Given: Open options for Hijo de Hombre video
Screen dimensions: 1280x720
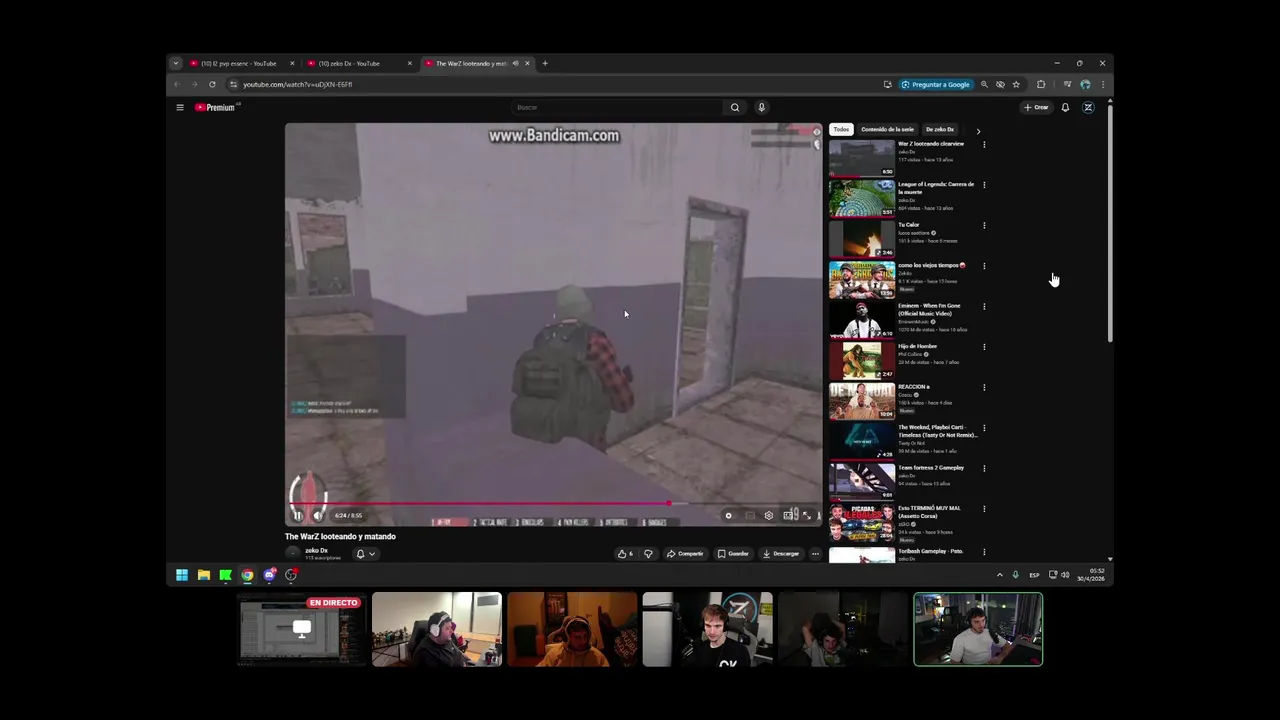Looking at the screenshot, I should [x=984, y=347].
